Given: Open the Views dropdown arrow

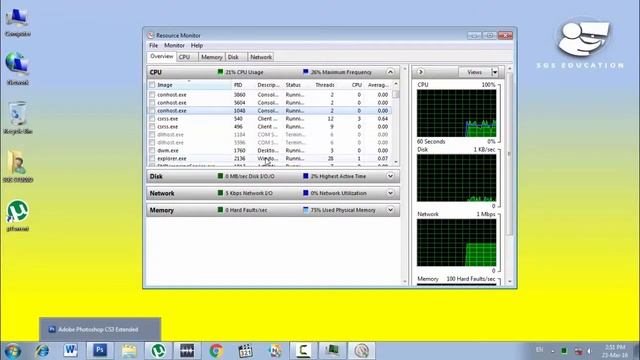Looking at the screenshot, I should click(495, 72).
